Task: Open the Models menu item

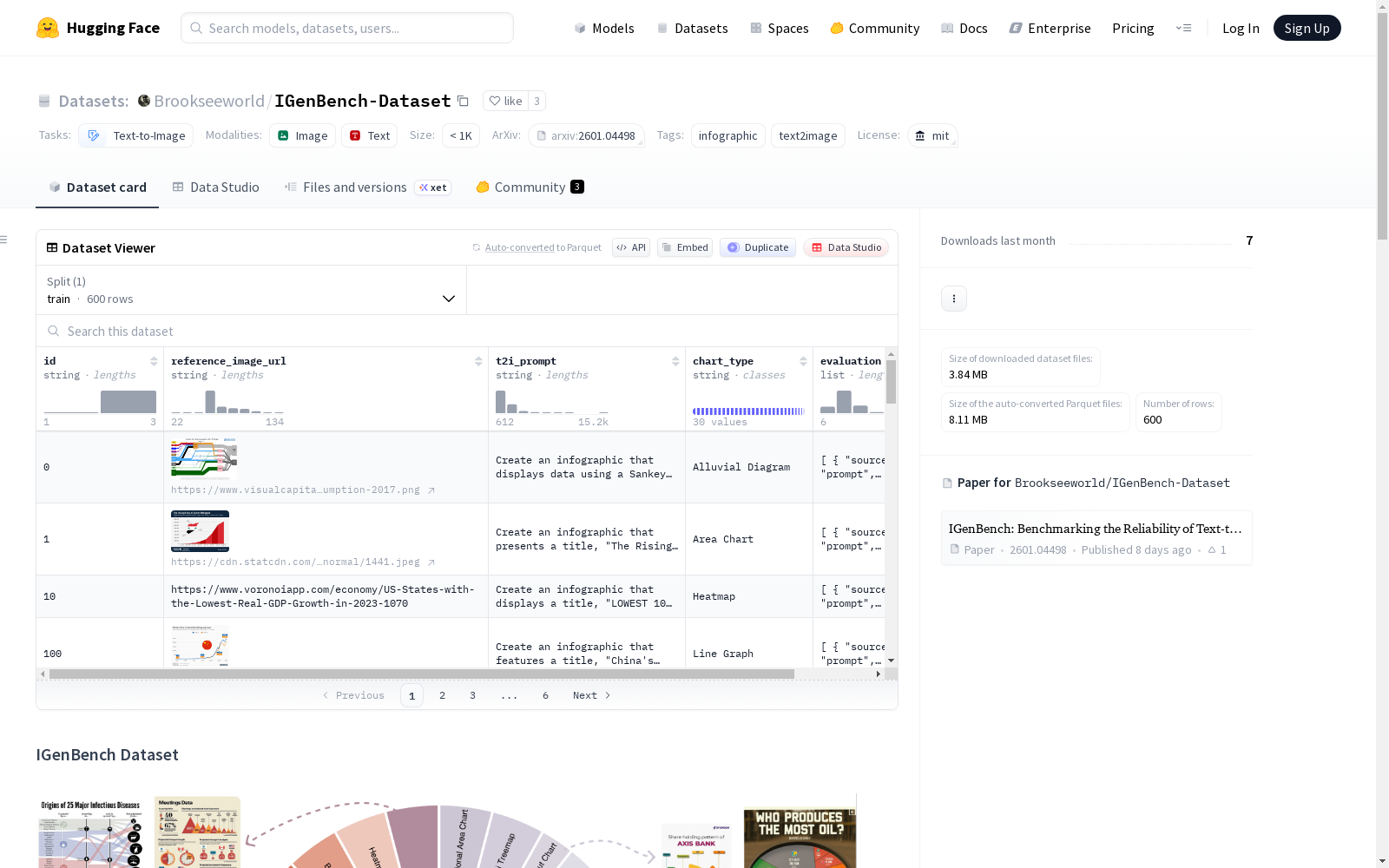Action: 604,28
